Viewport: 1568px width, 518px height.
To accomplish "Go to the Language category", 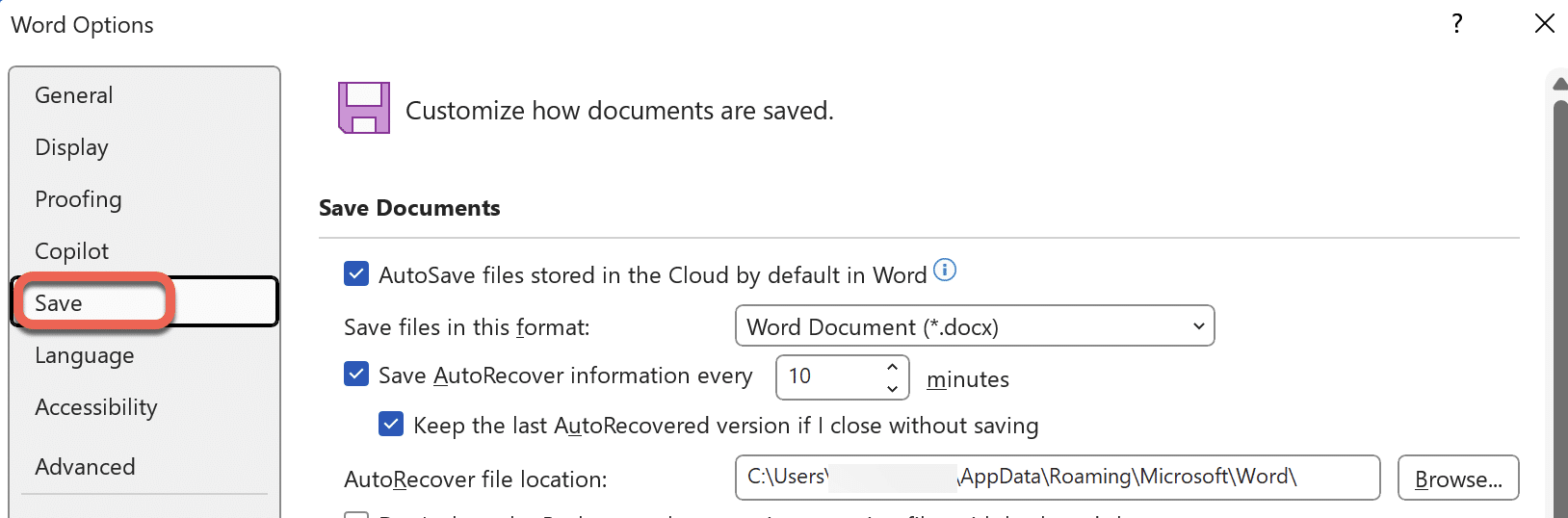I will [x=85, y=355].
